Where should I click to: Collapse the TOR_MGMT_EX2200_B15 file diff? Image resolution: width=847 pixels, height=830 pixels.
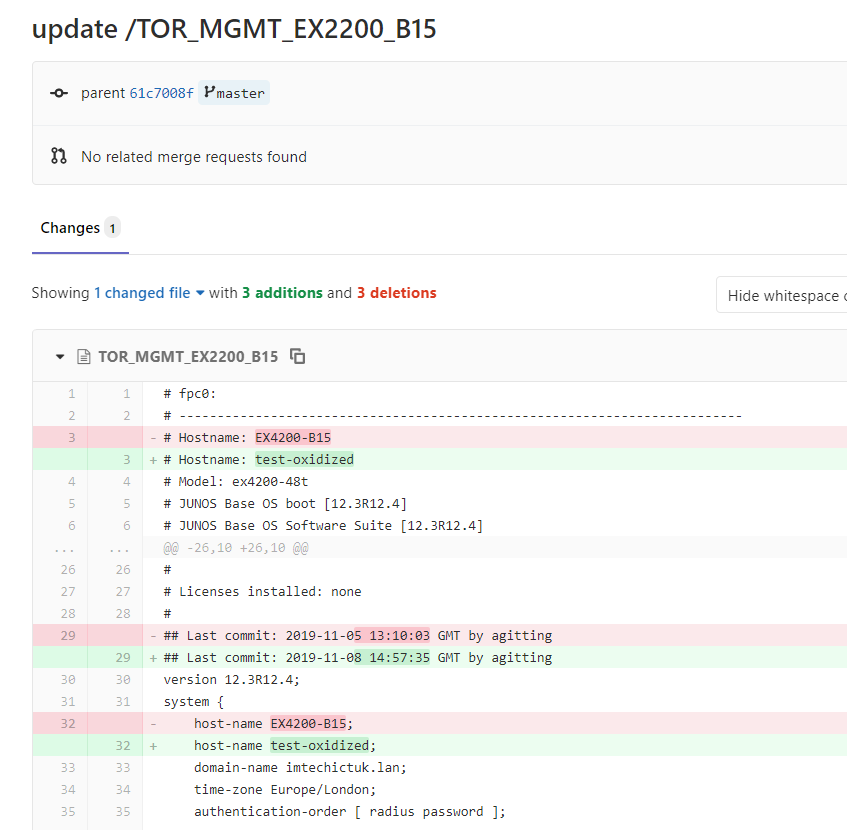pyautogui.click(x=60, y=356)
